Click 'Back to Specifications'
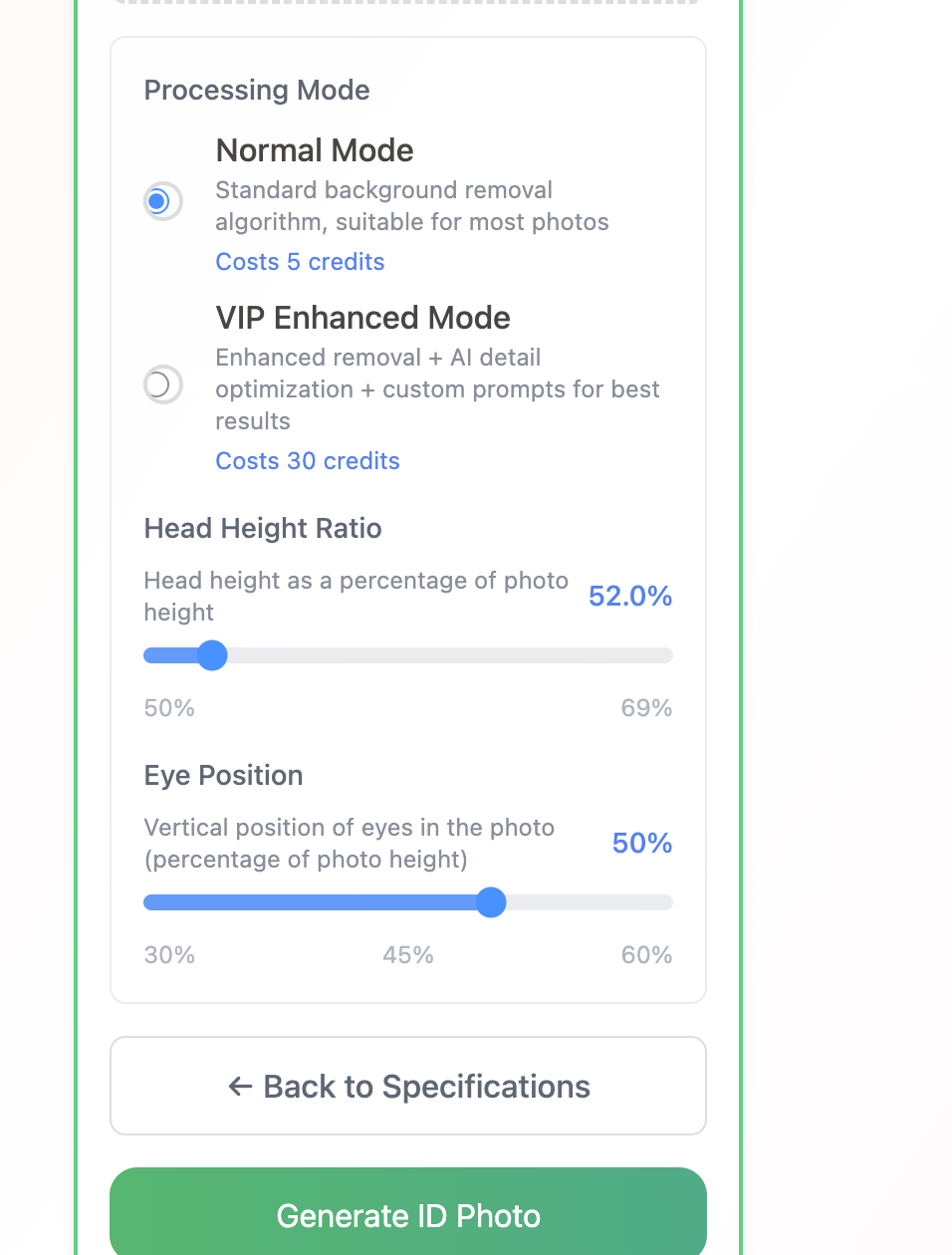 click(x=407, y=1086)
